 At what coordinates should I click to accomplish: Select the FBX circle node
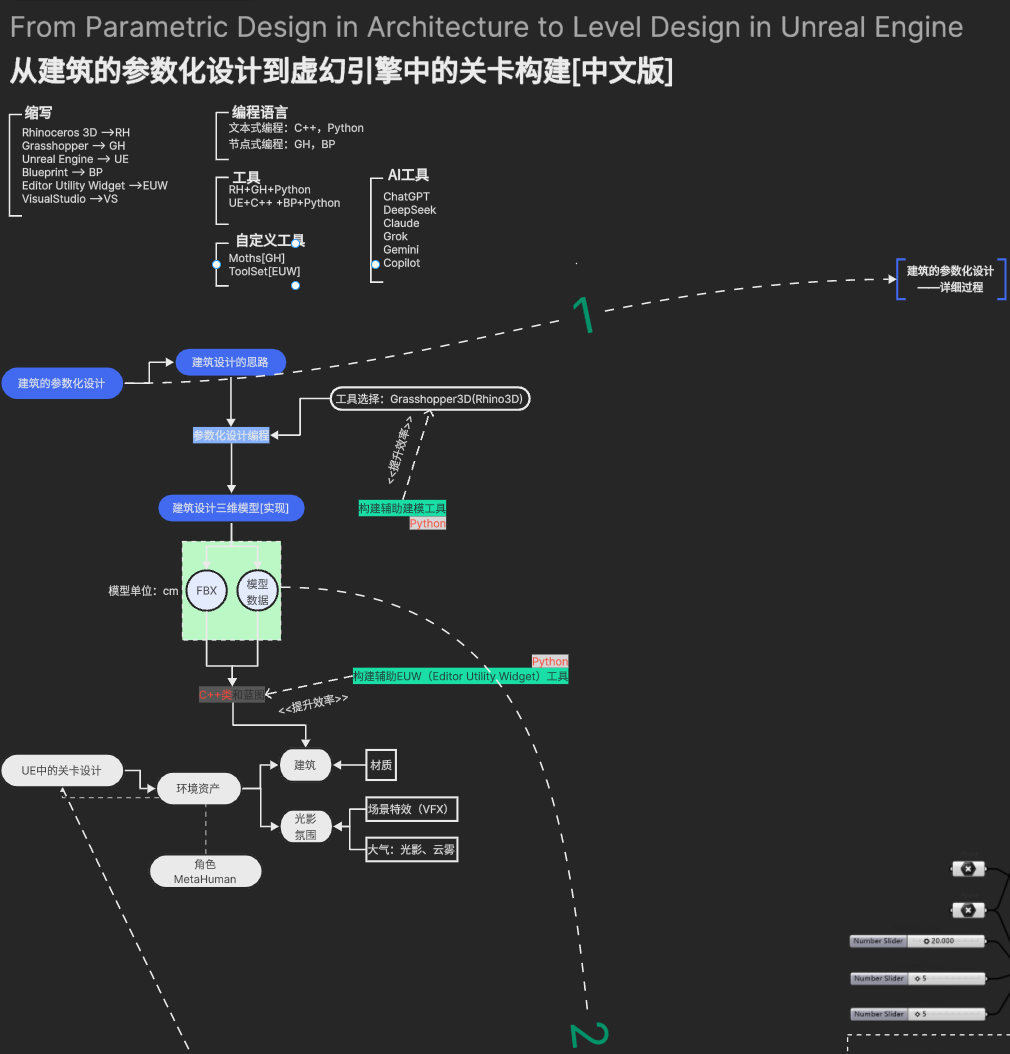pos(206,591)
